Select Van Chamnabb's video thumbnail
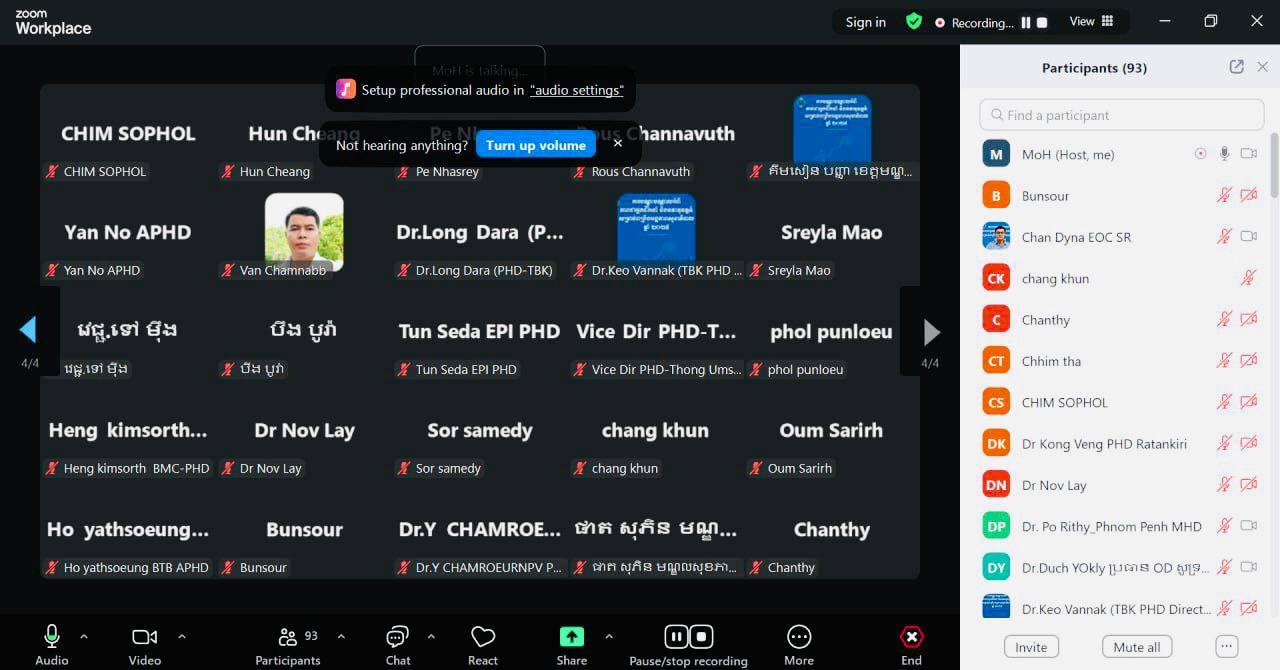 [x=304, y=232]
